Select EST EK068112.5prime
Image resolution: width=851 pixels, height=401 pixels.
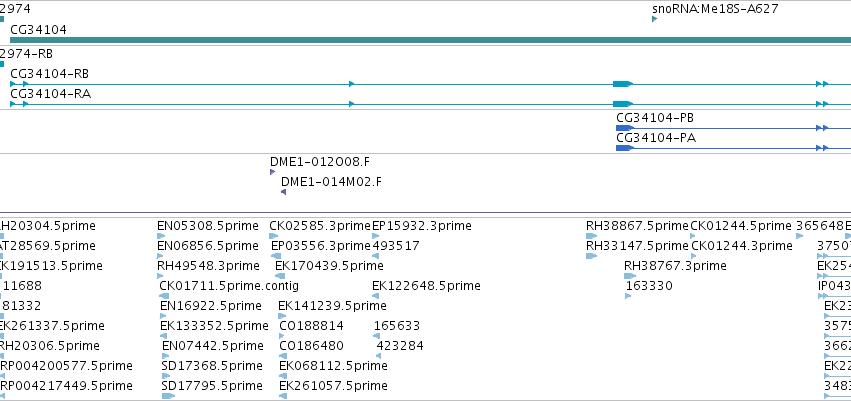click(333, 366)
